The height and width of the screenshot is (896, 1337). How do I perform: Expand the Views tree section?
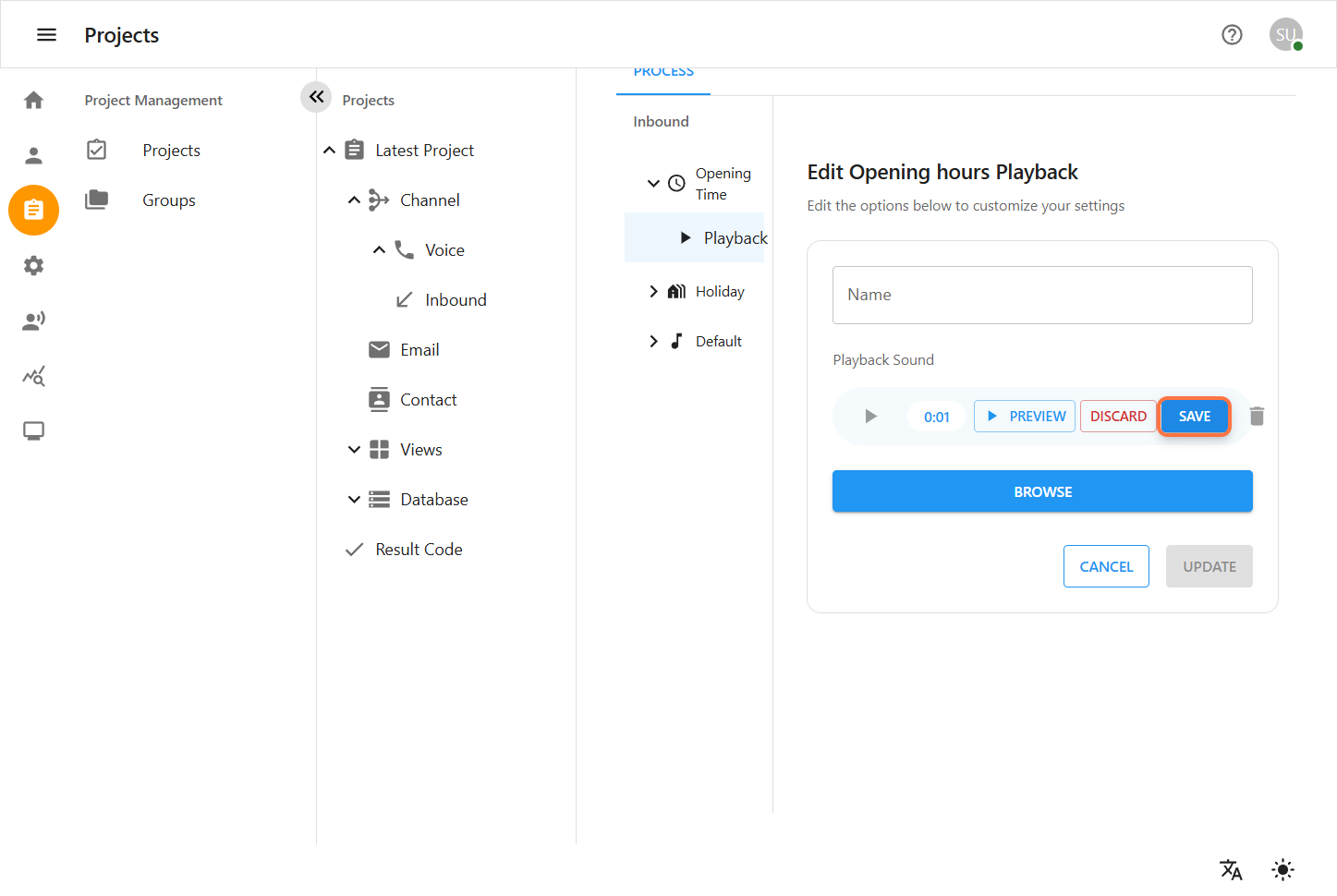(x=354, y=450)
